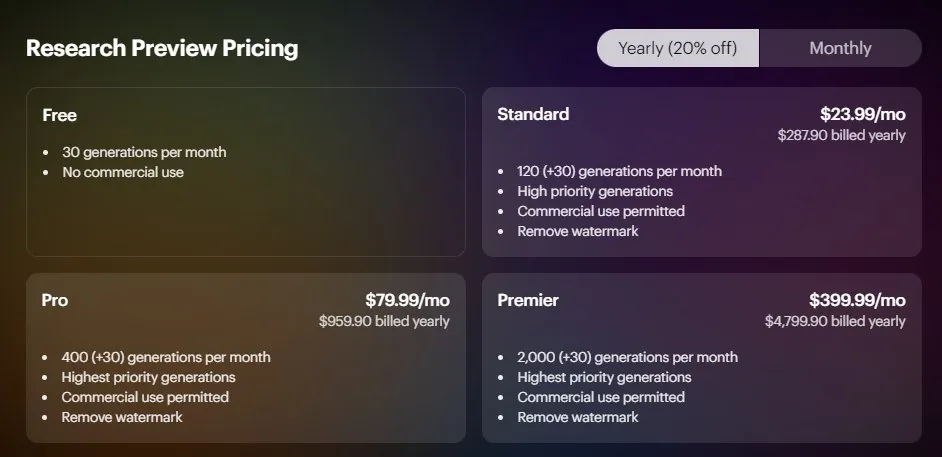
Task: Click "120 (+30) generations per month" bullet
Action: click(619, 171)
